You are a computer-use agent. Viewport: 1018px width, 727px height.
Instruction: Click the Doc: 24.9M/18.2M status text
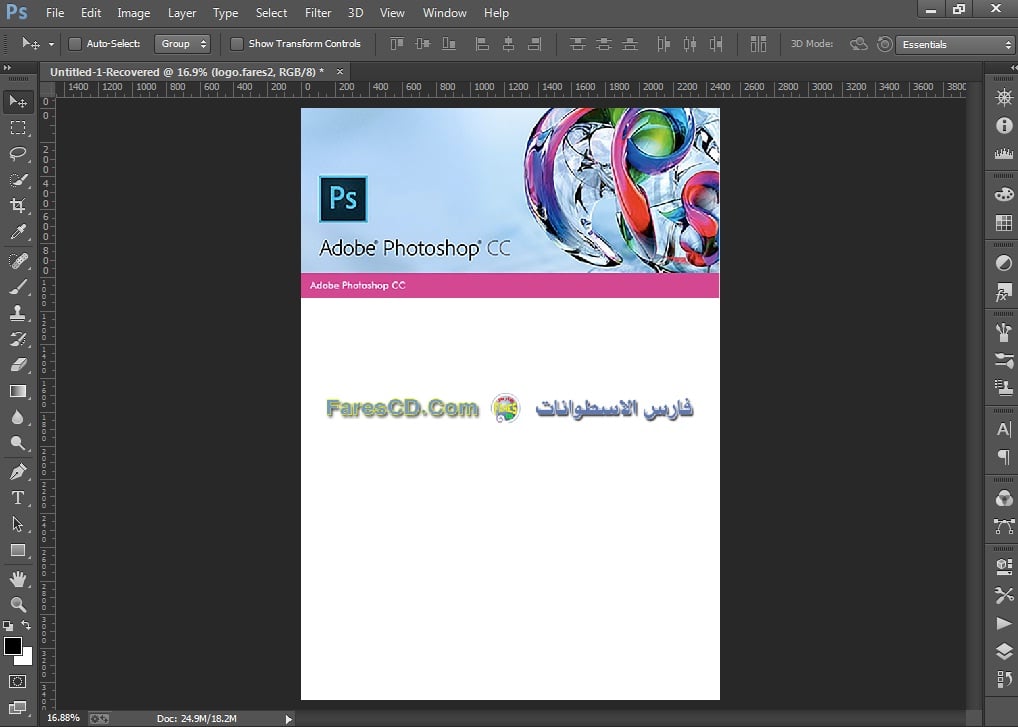point(197,719)
